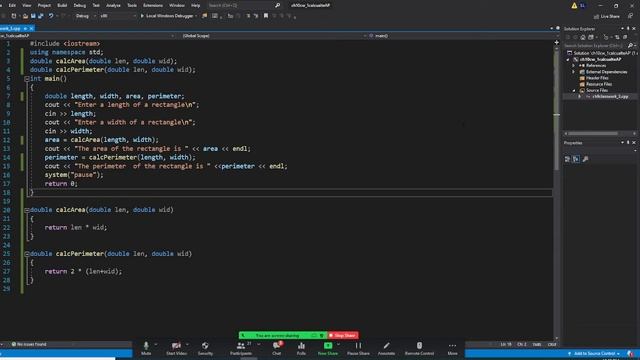
Task: Toggle pin on the cpp editor tab
Action: coord(25,29)
